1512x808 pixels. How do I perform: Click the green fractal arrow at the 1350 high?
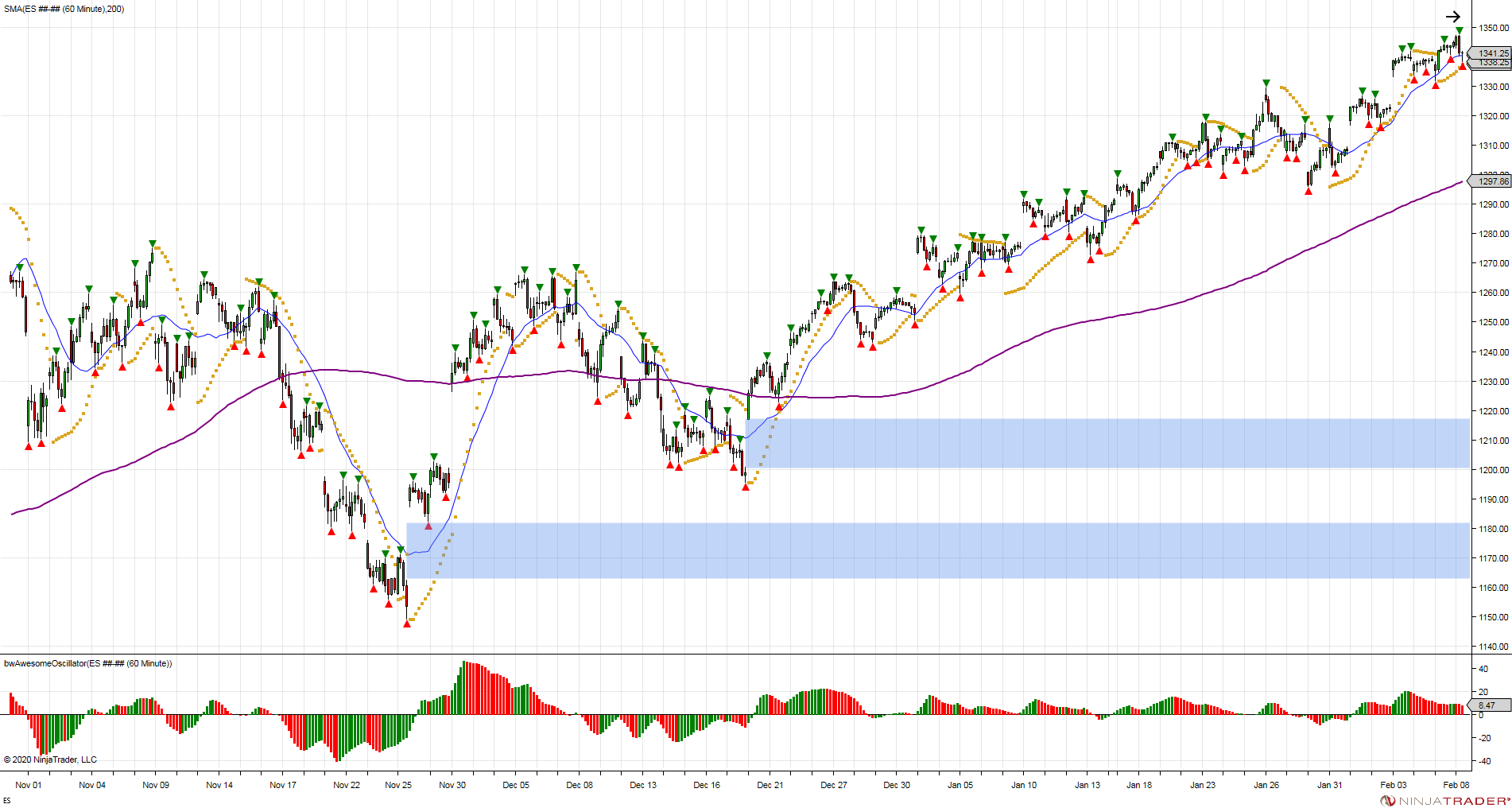[1460, 30]
